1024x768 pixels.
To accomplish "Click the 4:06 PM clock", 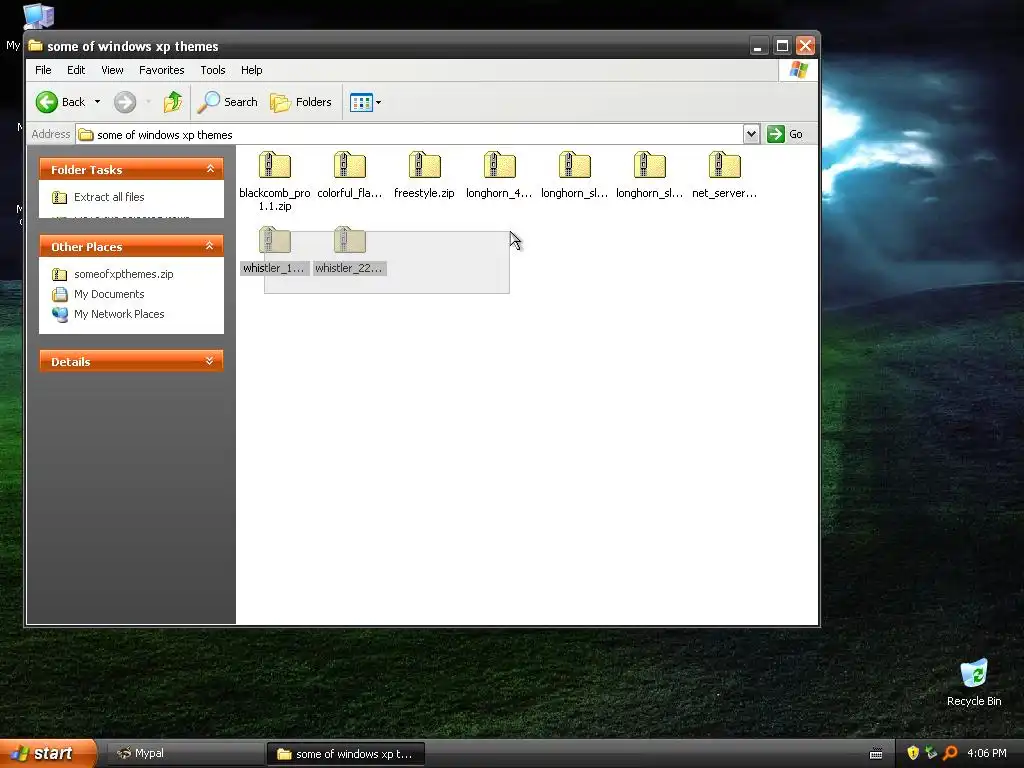I will [987, 753].
